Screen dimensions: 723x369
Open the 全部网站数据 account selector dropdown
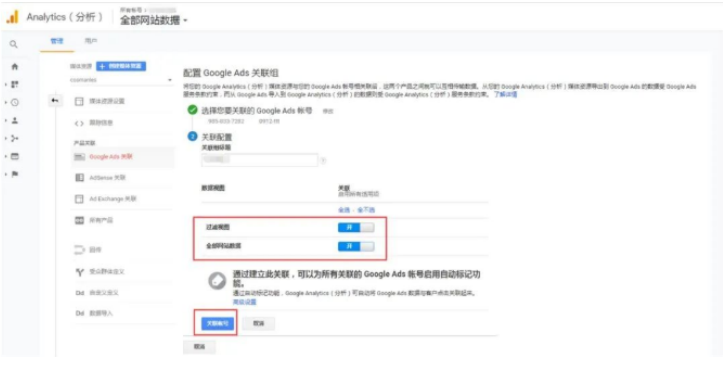154,21
